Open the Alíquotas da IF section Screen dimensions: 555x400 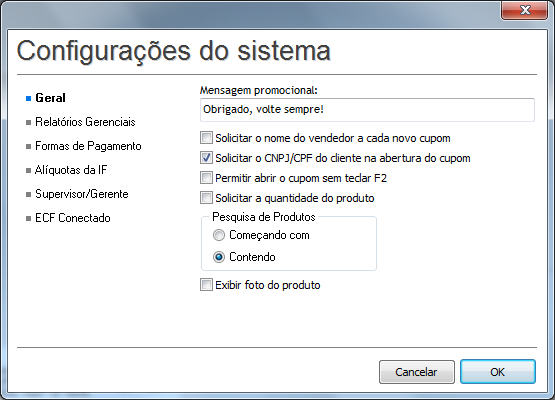tap(71, 170)
